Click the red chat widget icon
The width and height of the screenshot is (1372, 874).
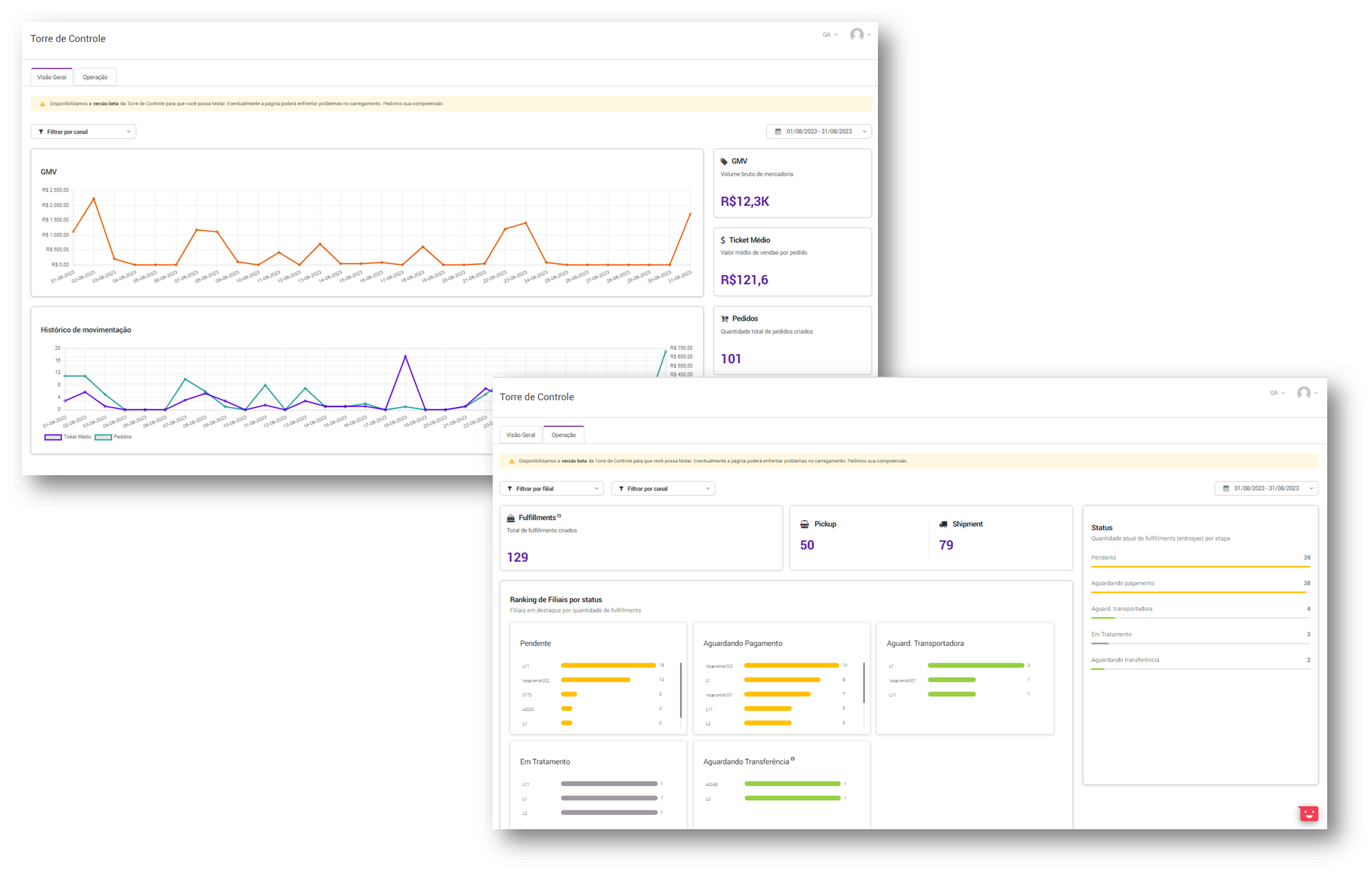(1308, 813)
